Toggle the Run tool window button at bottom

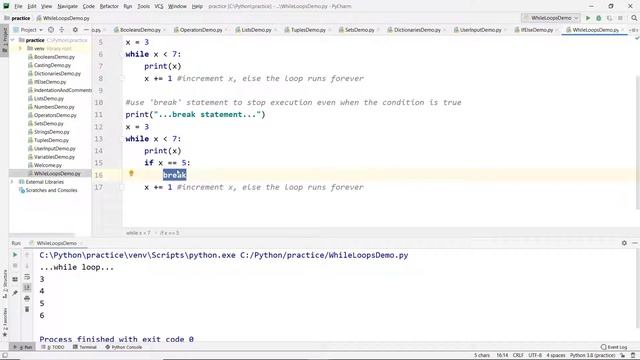[22, 347]
